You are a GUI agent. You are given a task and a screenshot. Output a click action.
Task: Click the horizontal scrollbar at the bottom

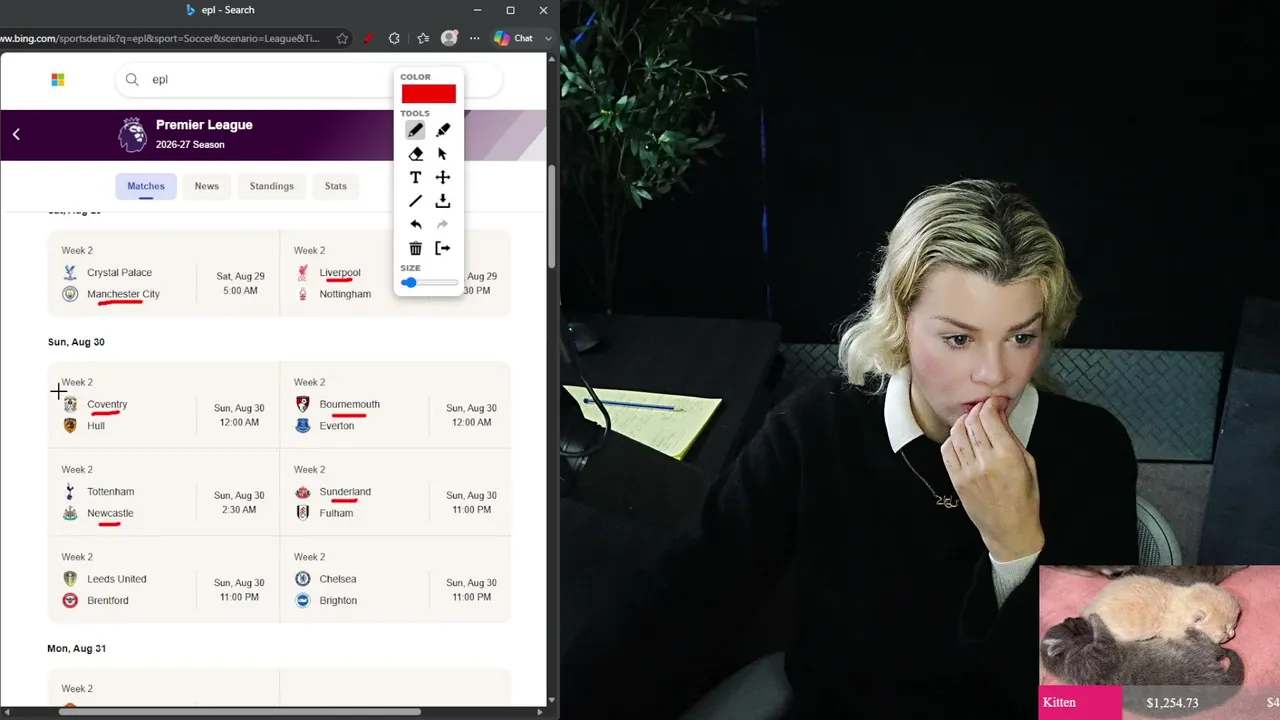240,712
